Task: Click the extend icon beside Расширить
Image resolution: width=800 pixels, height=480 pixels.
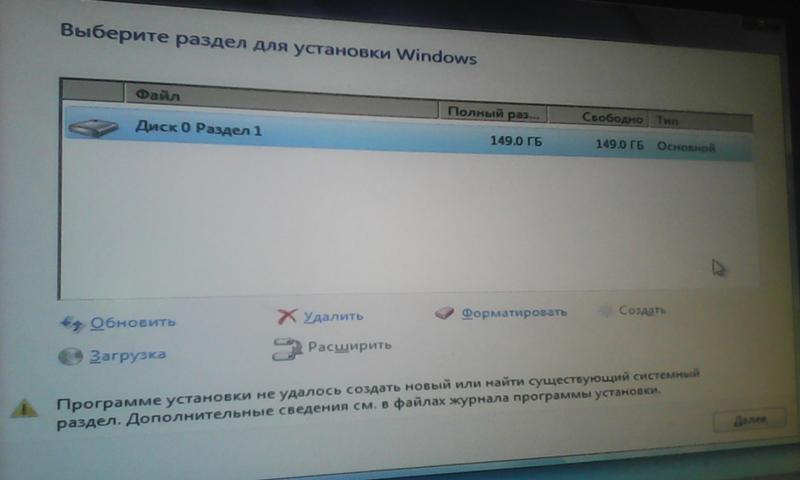Action: 287,349
